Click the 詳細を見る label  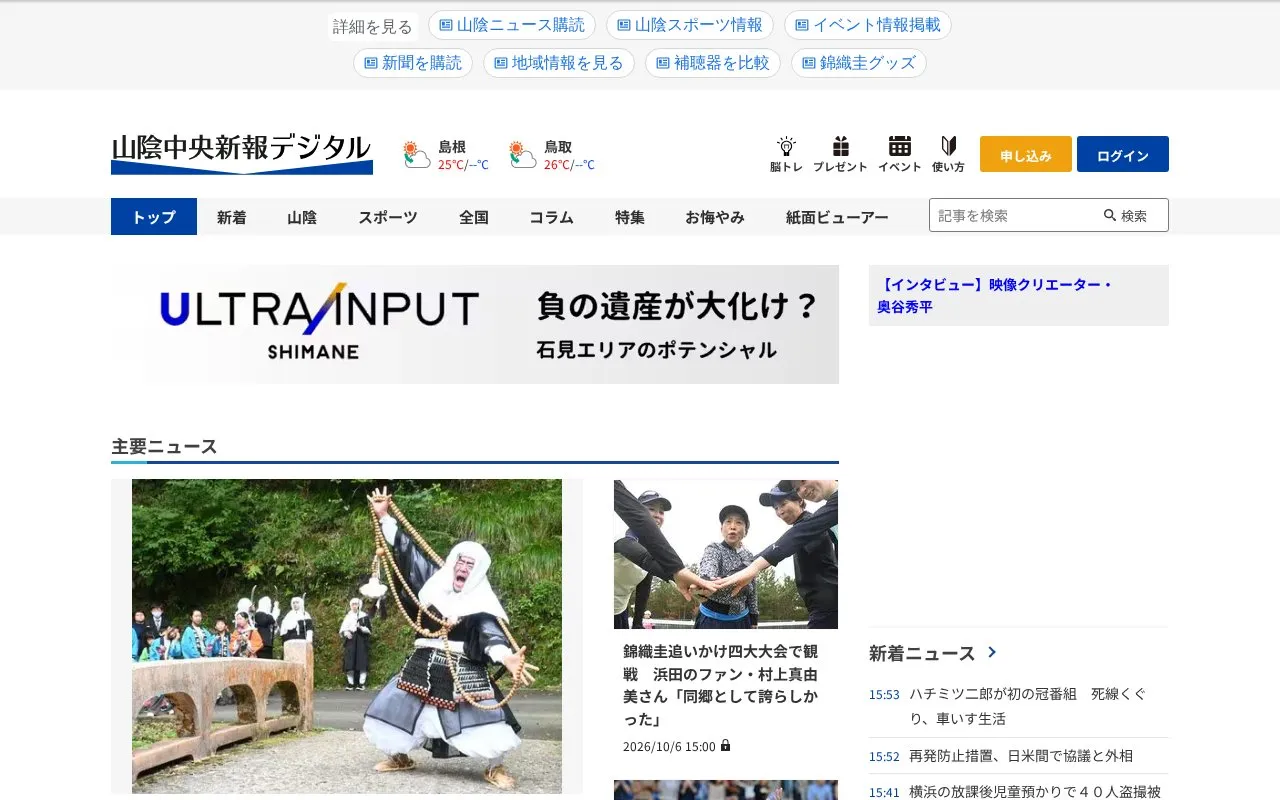pos(372,27)
